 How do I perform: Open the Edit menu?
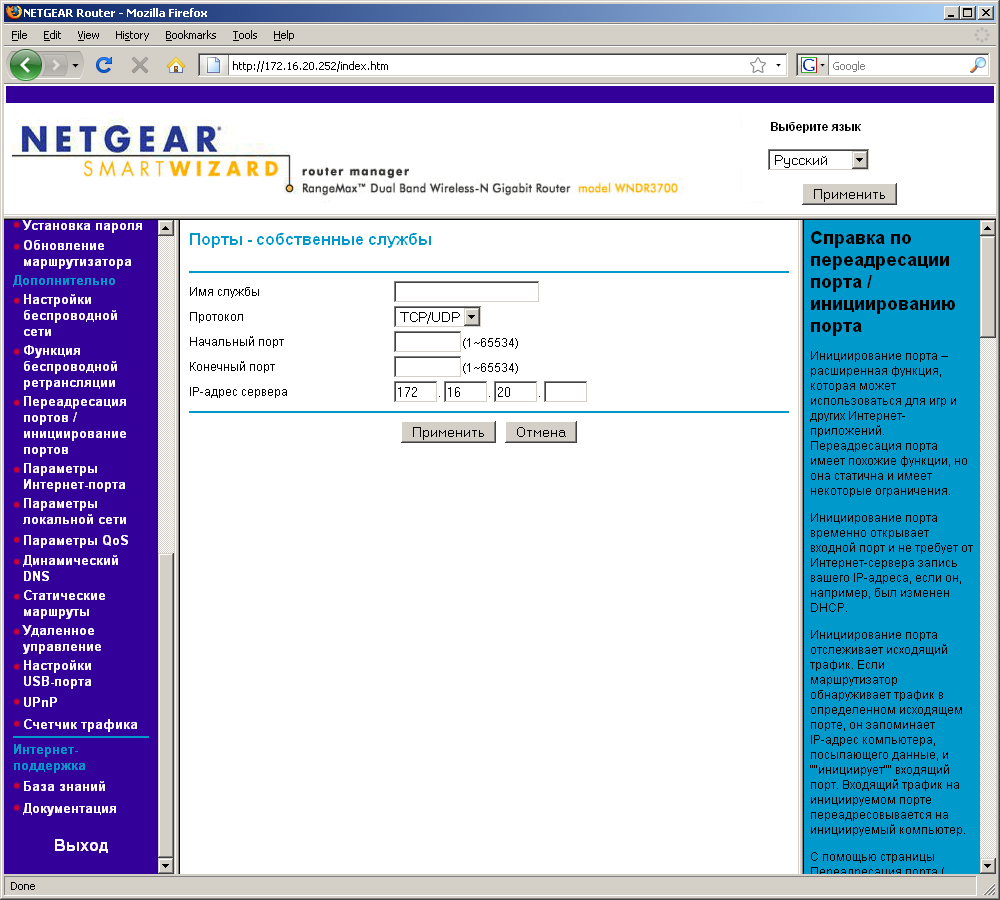click(52, 35)
